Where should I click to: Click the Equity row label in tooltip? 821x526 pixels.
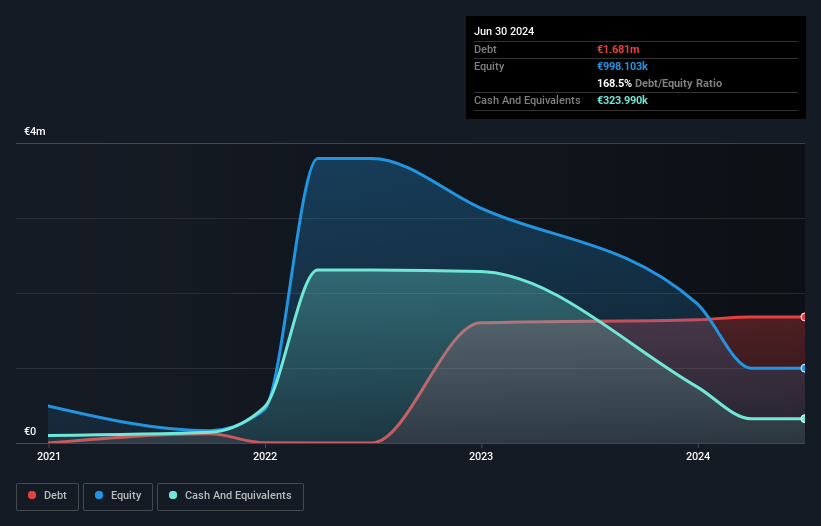[x=489, y=66]
